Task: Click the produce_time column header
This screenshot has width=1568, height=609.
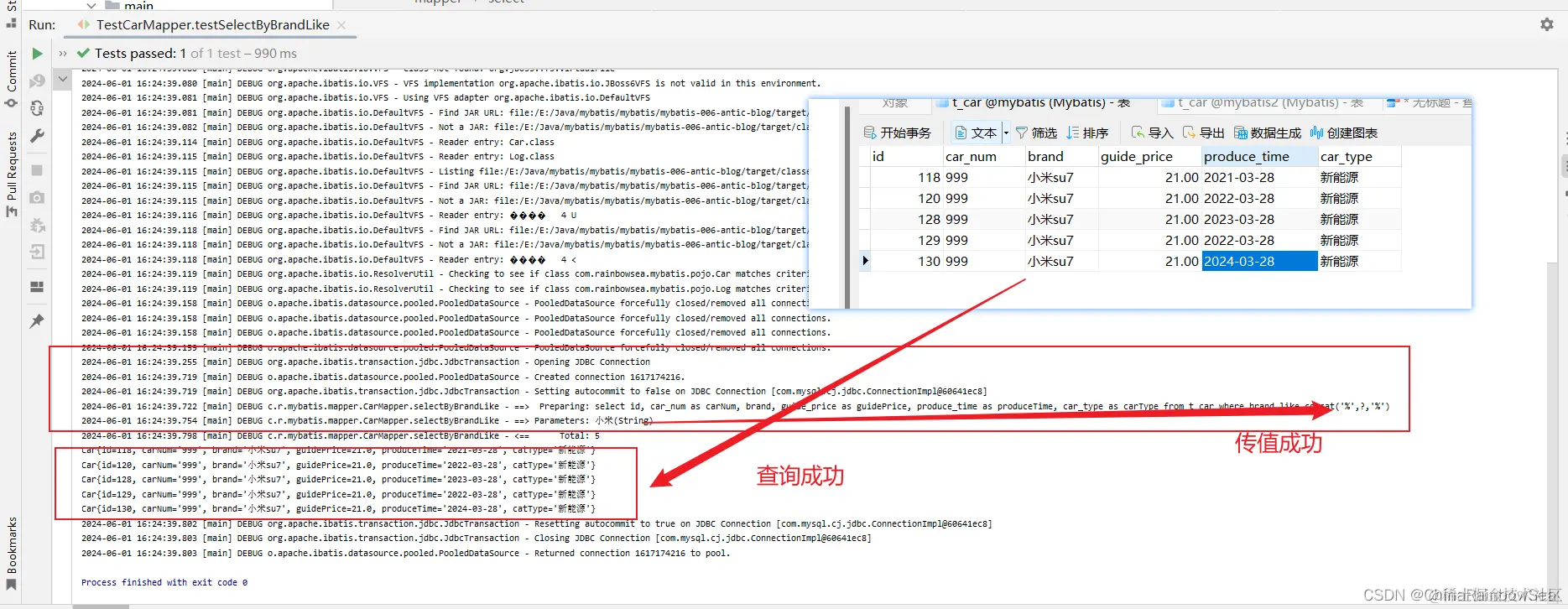Action: coord(1260,156)
